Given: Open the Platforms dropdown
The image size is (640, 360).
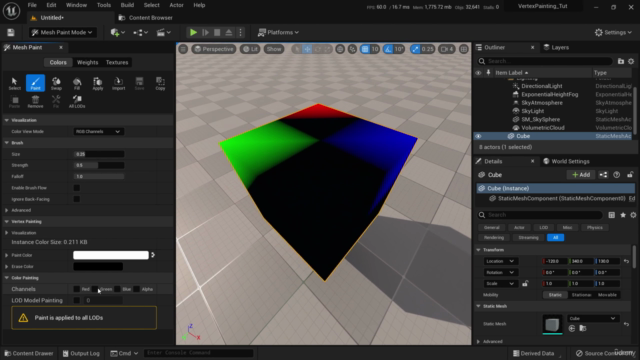Looking at the screenshot, I should (278, 32).
